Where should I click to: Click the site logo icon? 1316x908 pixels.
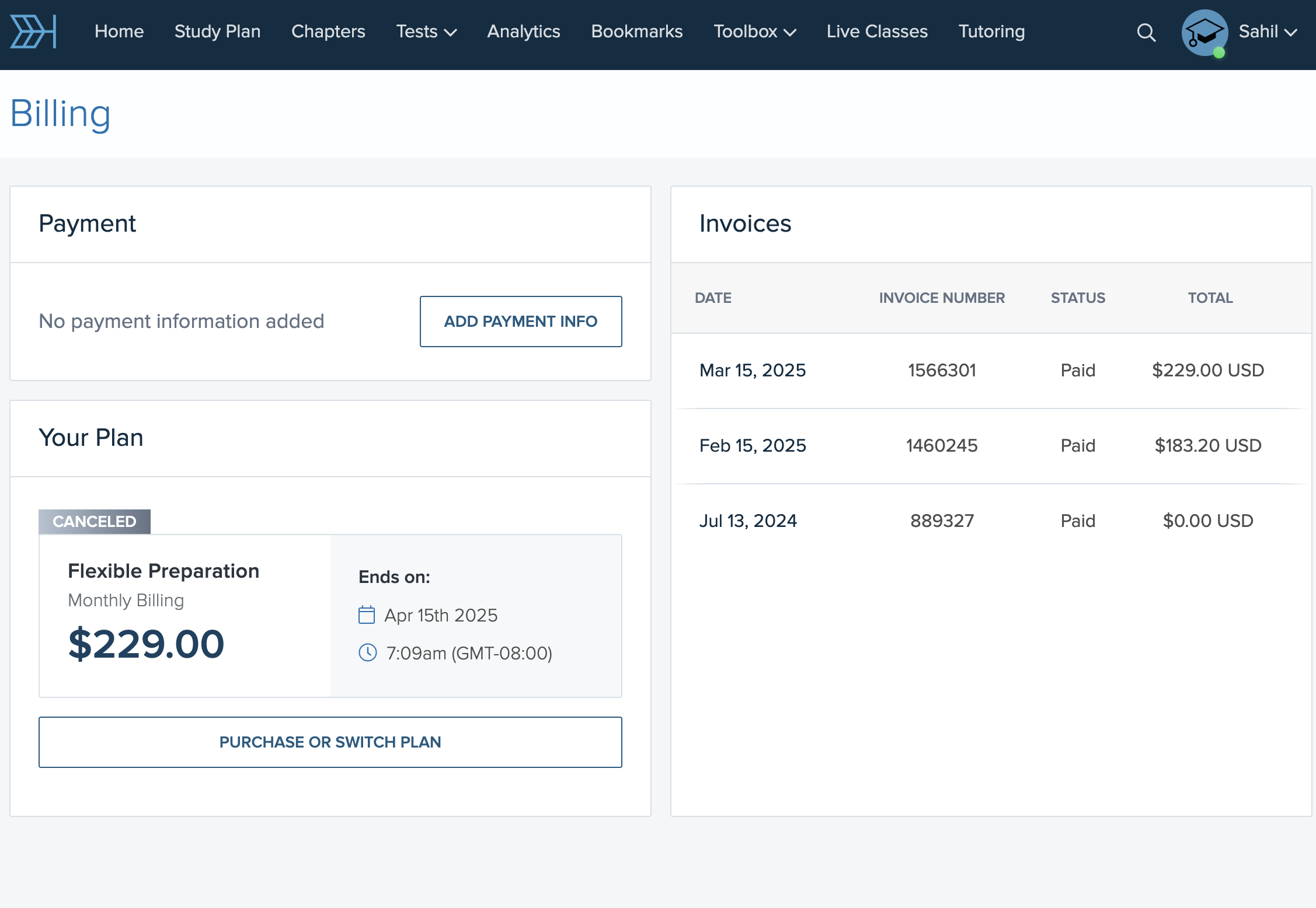coord(33,32)
